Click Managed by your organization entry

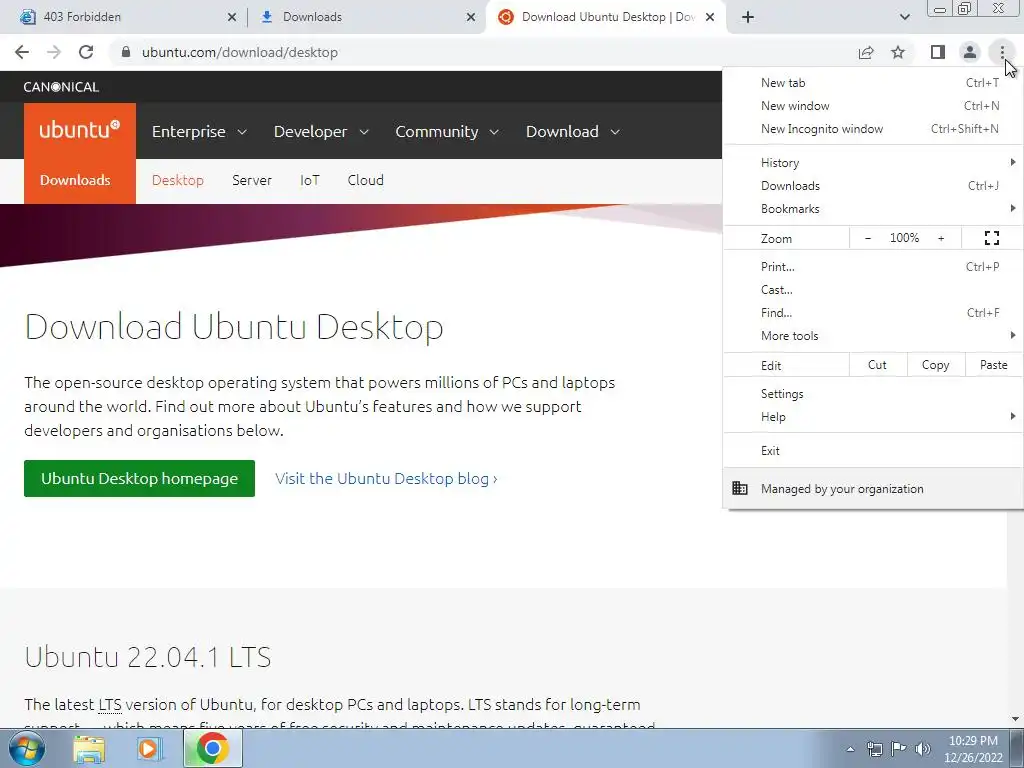tap(872, 488)
